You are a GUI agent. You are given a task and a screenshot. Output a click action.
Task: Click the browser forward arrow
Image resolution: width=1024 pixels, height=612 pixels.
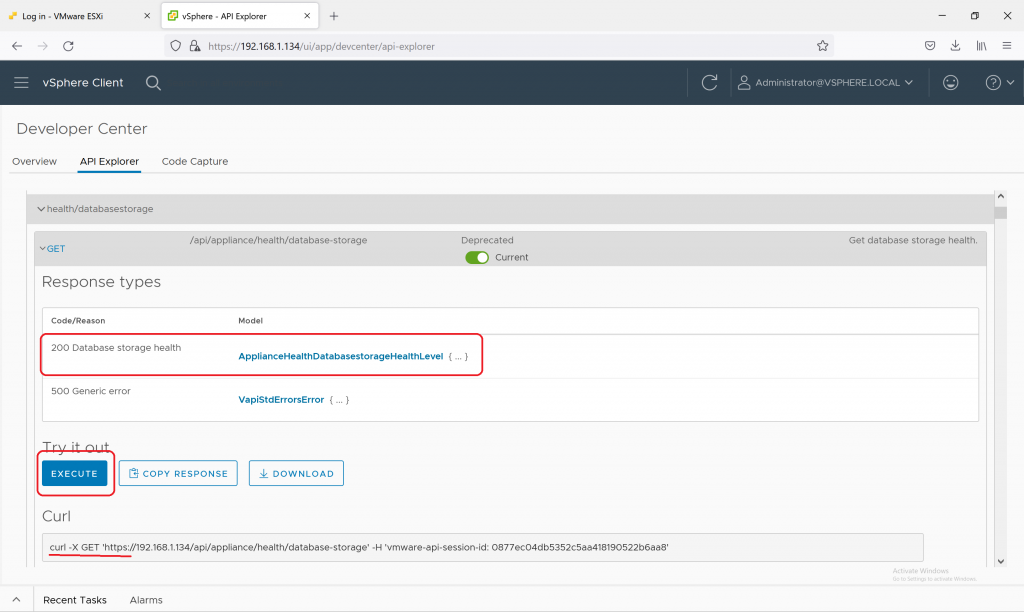(42, 46)
